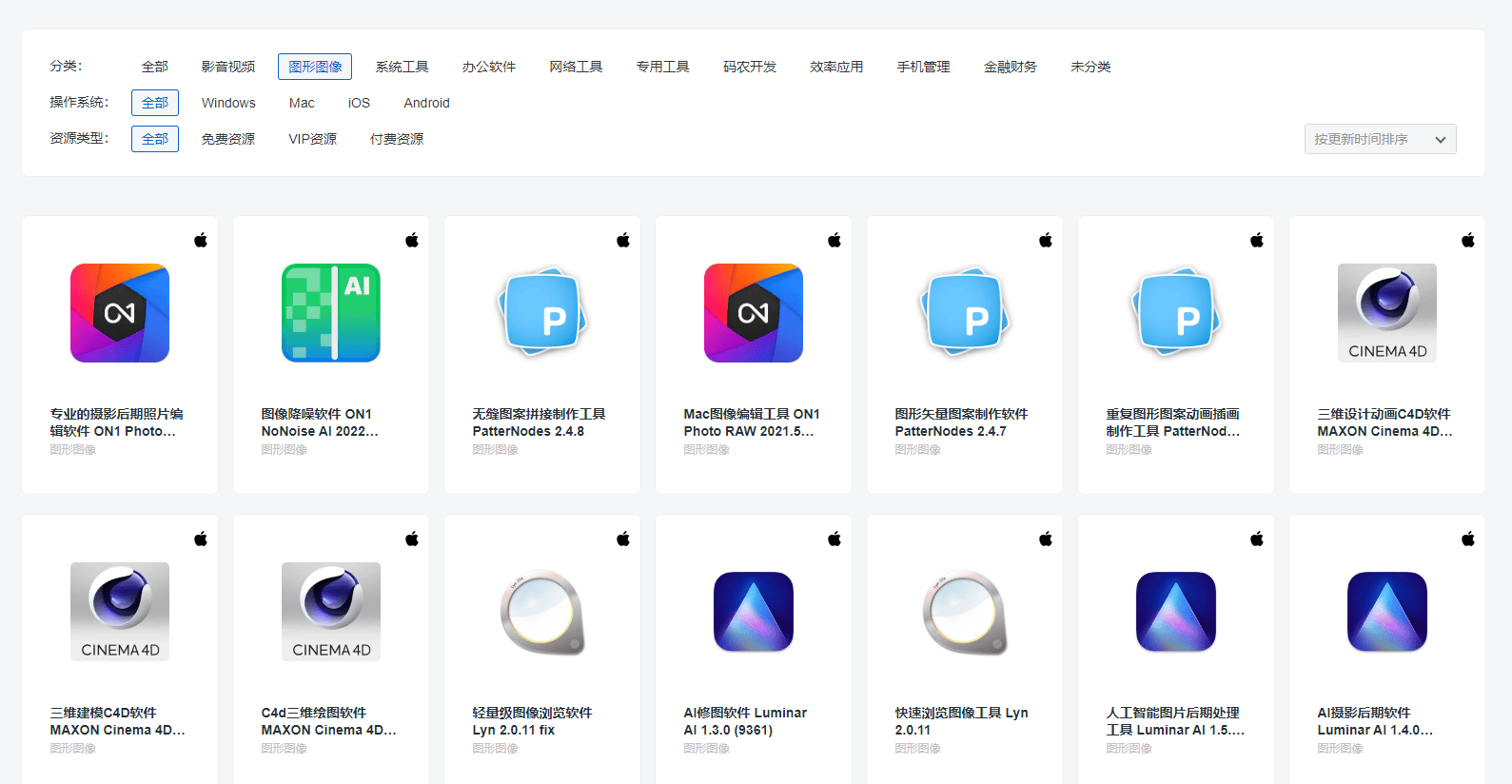Filter resource type by VIP资源
The height and width of the screenshot is (784, 1512).
click(313, 139)
